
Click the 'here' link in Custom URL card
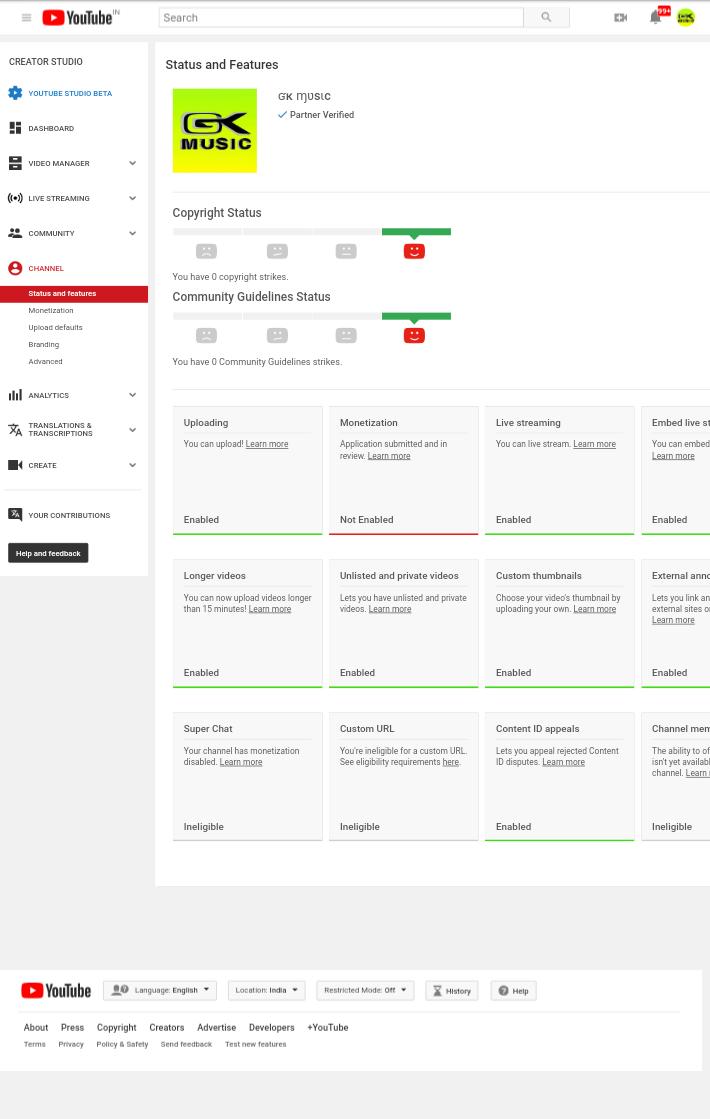[x=450, y=762]
